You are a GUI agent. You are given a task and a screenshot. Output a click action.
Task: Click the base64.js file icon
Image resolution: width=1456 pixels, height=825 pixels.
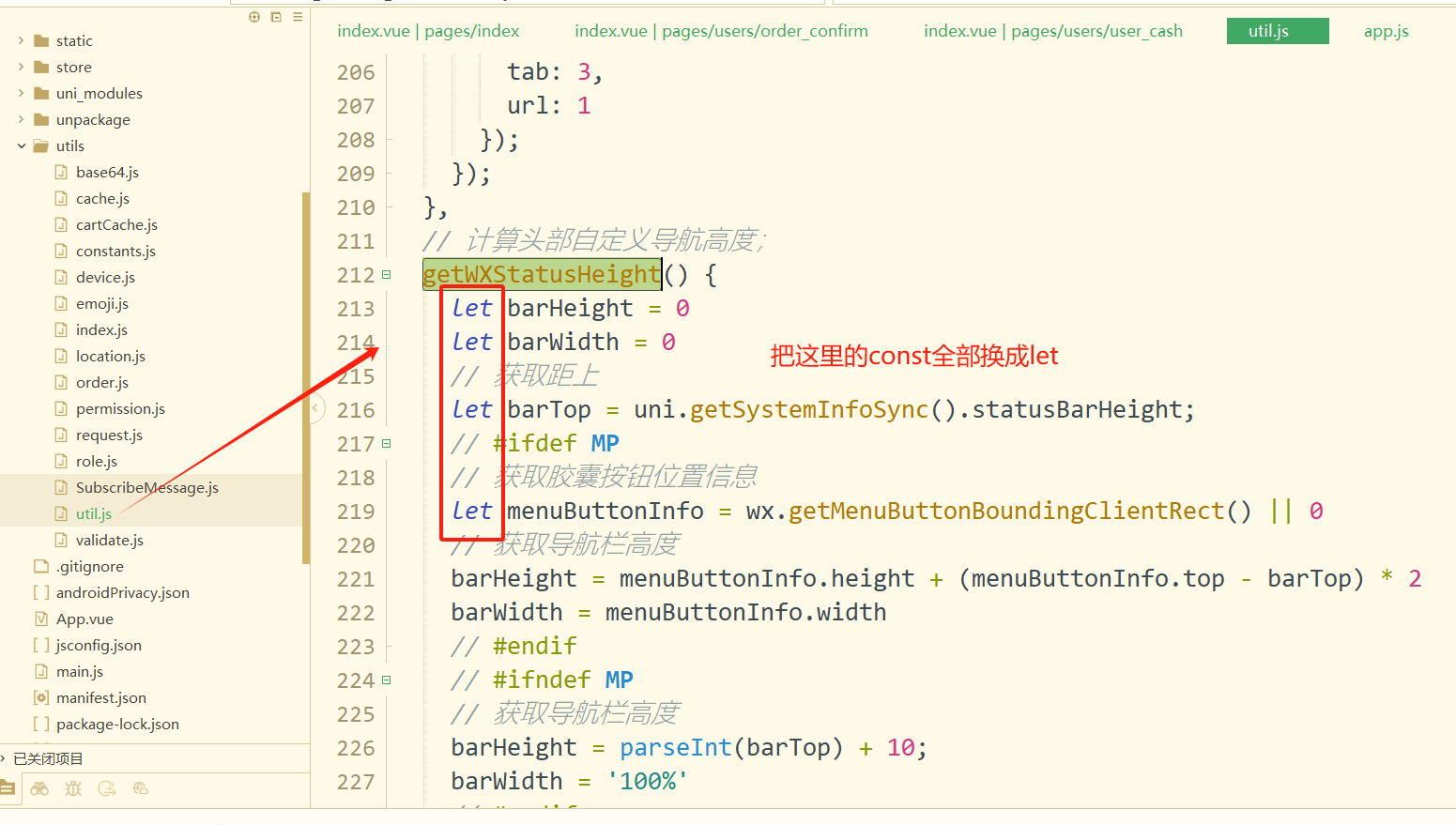coord(61,172)
